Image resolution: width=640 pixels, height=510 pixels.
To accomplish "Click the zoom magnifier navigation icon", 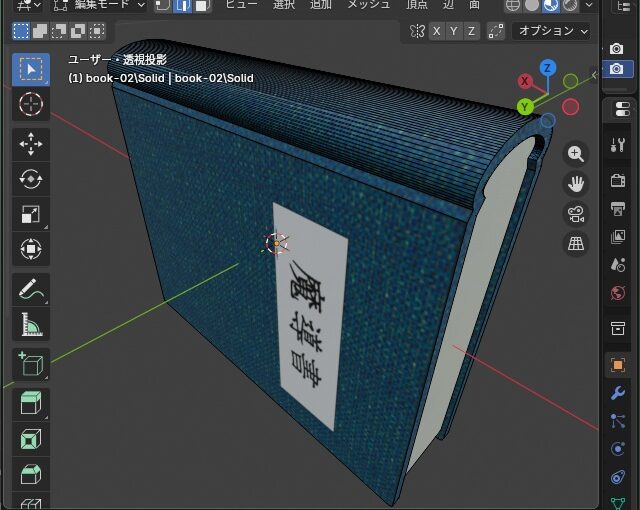I will (576, 154).
